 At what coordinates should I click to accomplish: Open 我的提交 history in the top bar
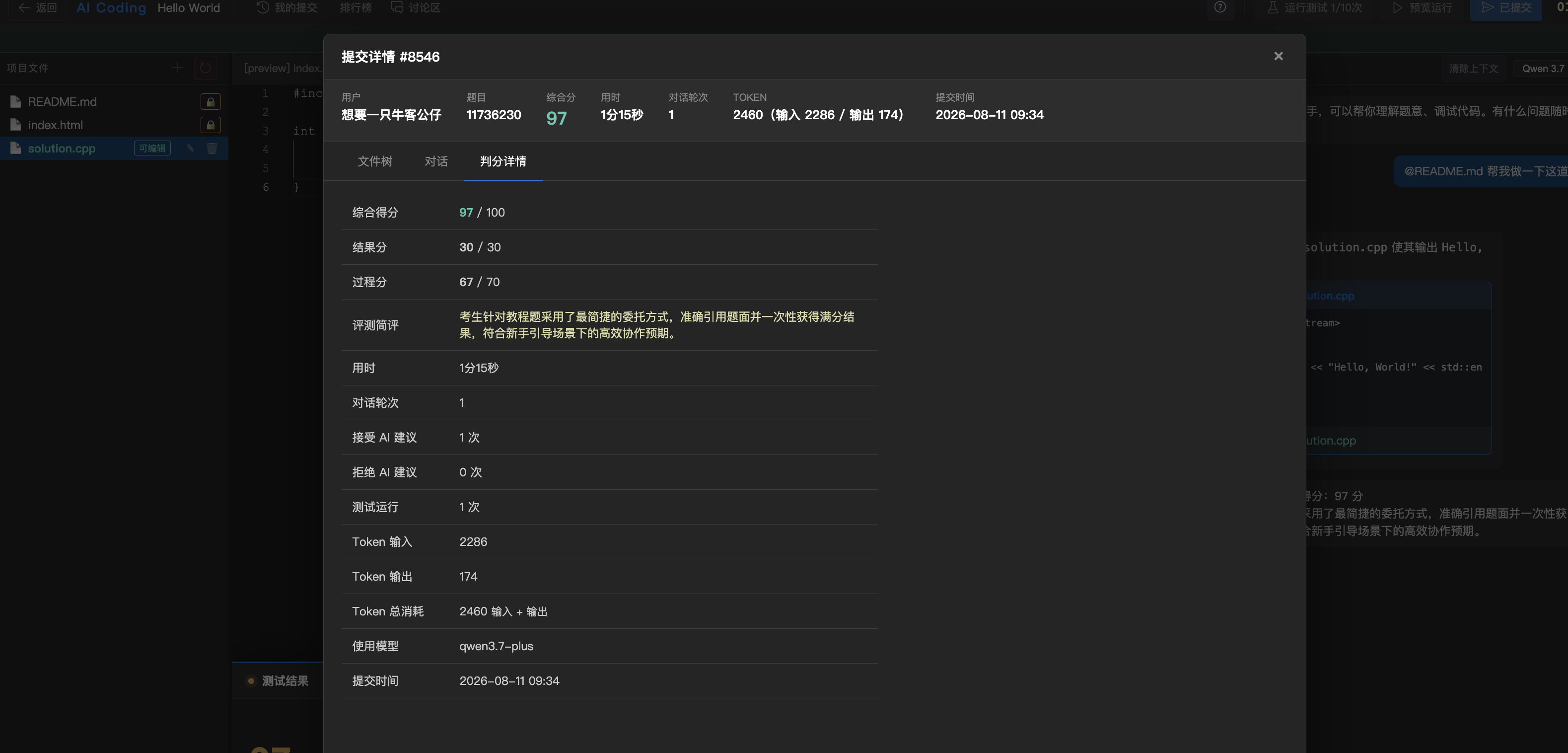click(x=287, y=8)
